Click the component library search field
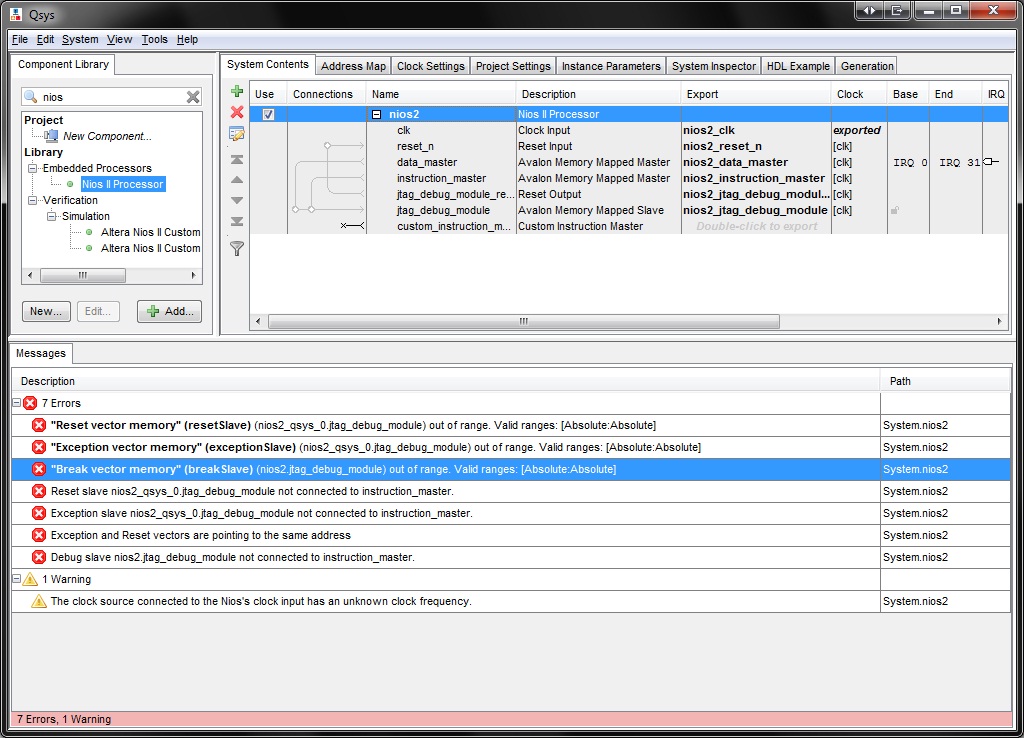Image resolution: width=1024 pixels, height=738 pixels. [x=111, y=97]
